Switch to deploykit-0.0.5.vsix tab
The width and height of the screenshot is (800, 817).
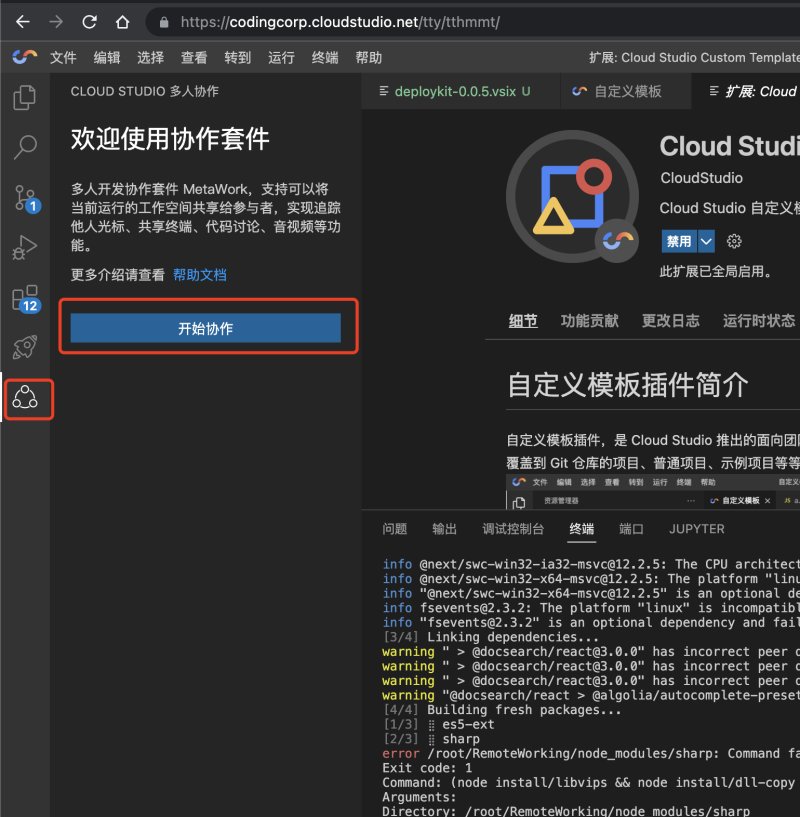461,91
